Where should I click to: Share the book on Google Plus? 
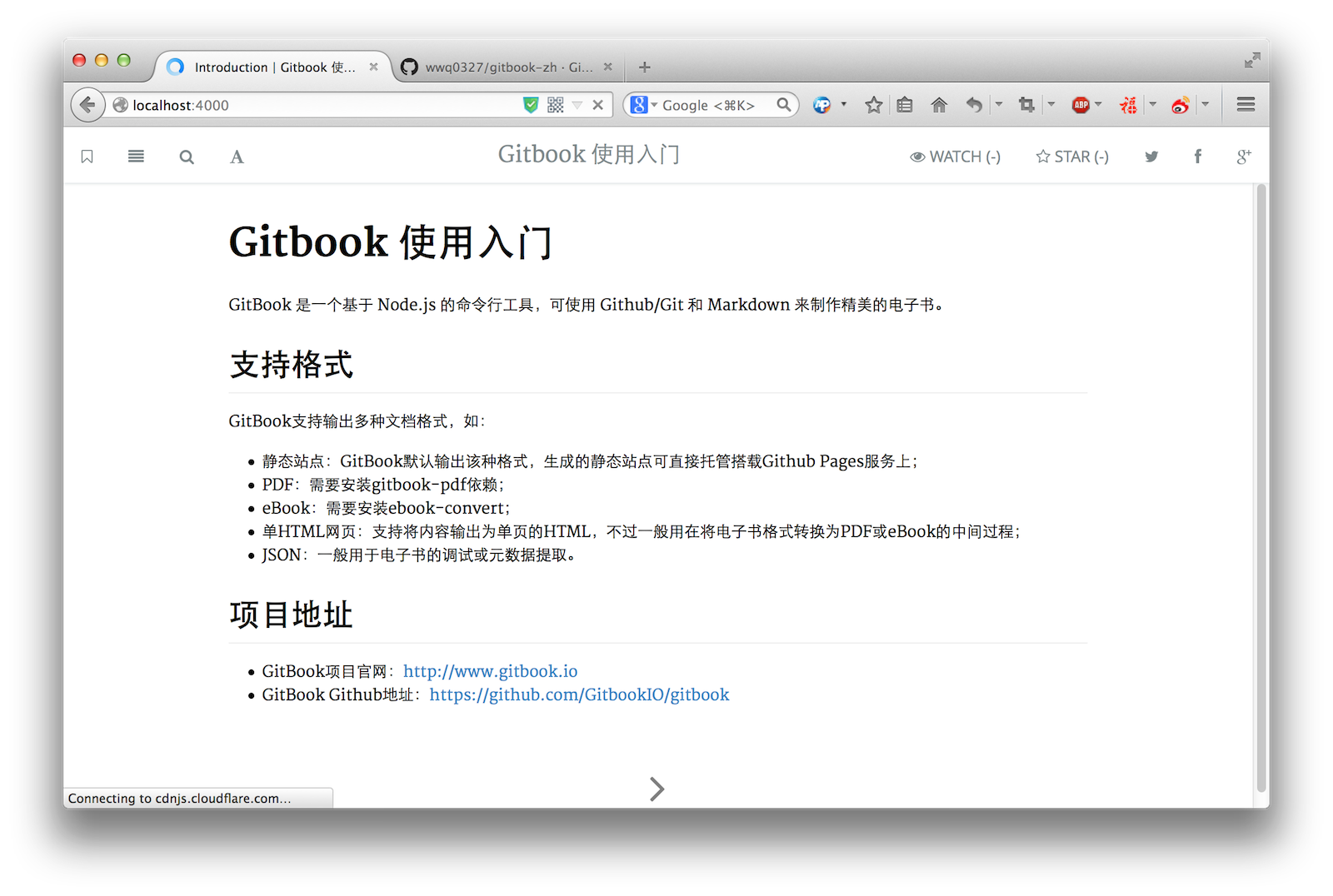pyautogui.click(x=1243, y=157)
